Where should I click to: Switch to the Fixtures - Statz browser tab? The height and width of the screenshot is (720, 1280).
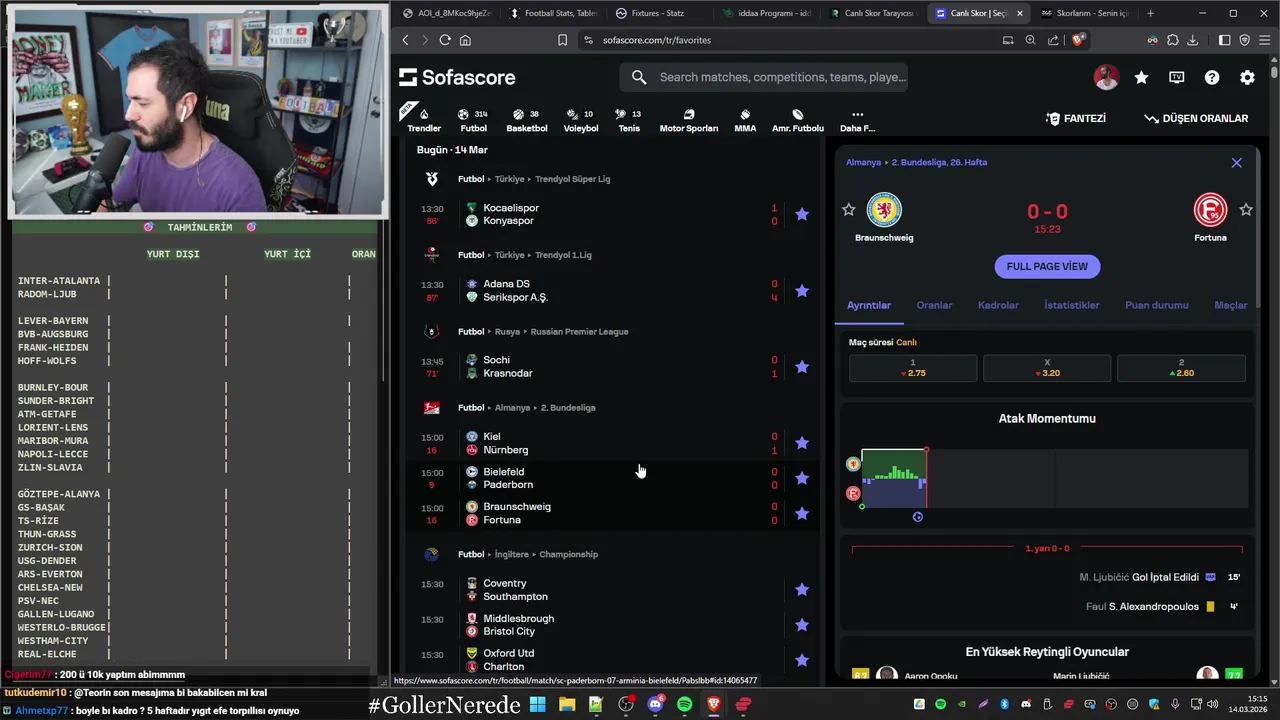658,13
